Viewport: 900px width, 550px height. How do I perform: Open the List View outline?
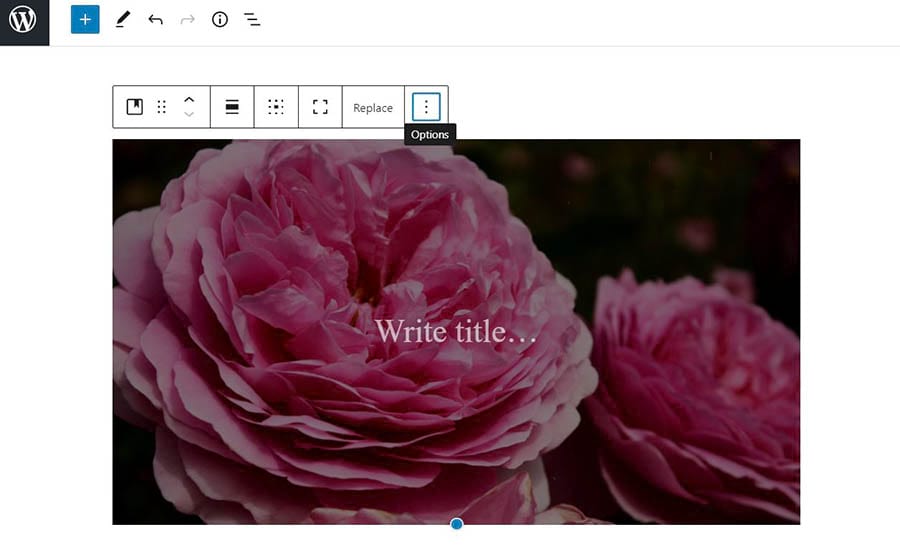point(252,20)
